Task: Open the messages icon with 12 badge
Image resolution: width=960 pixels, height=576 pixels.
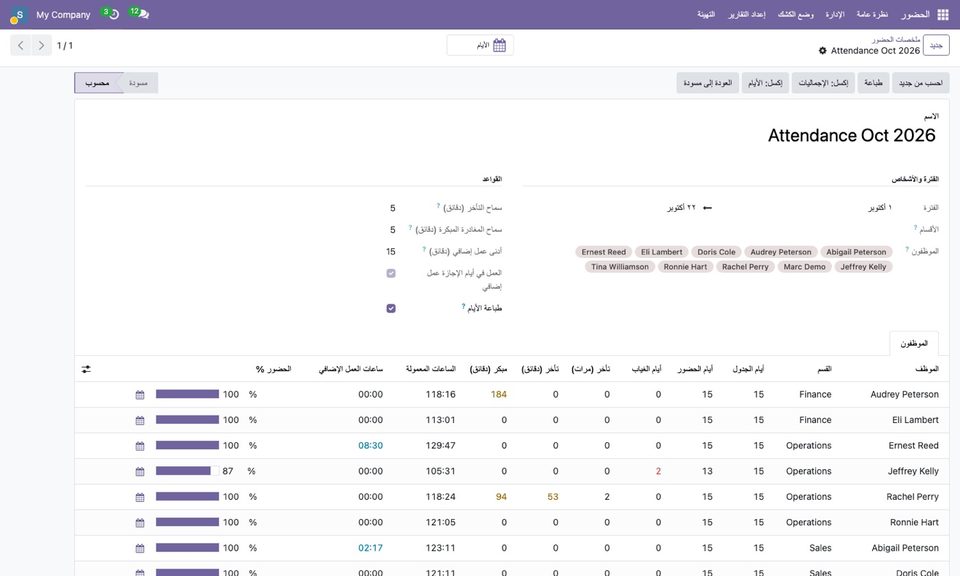Action: point(140,13)
